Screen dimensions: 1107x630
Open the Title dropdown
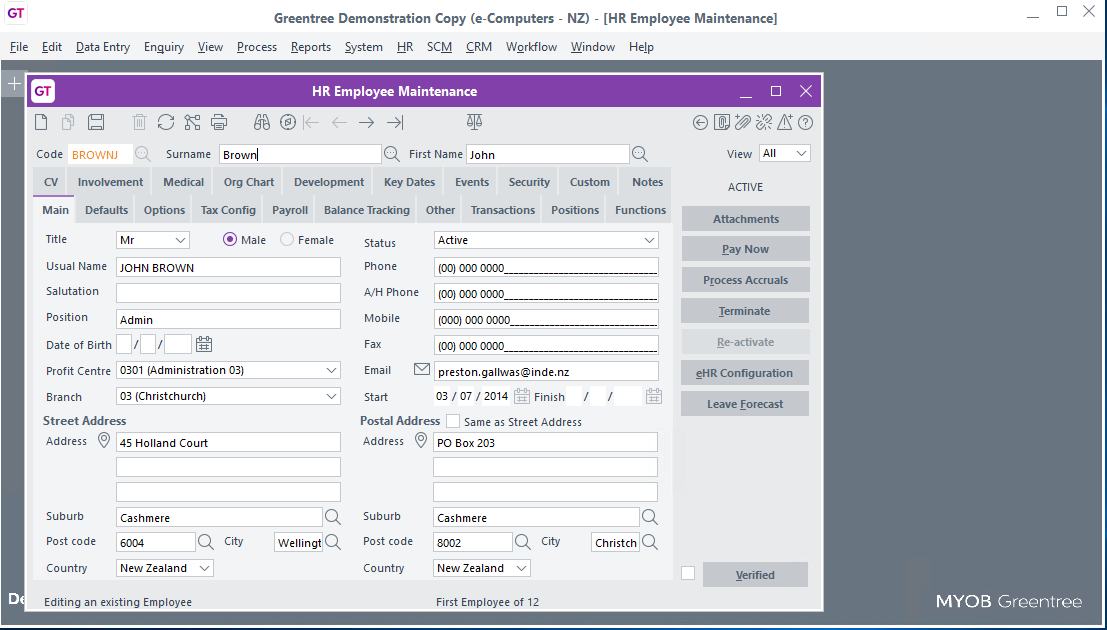179,240
